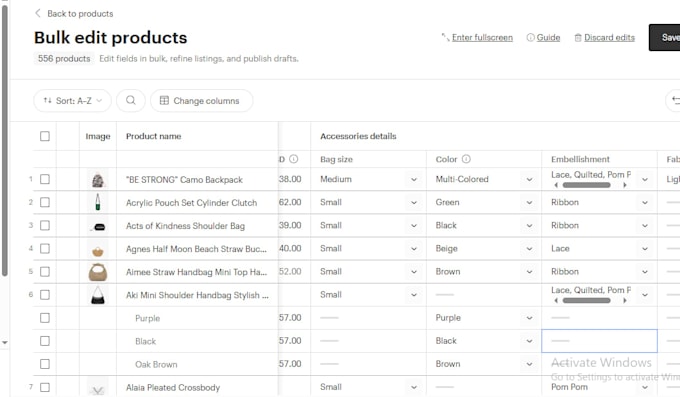This screenshot has height=397, width=680.
Task: Click the info icon next to Color header
Action: [466, 159]
